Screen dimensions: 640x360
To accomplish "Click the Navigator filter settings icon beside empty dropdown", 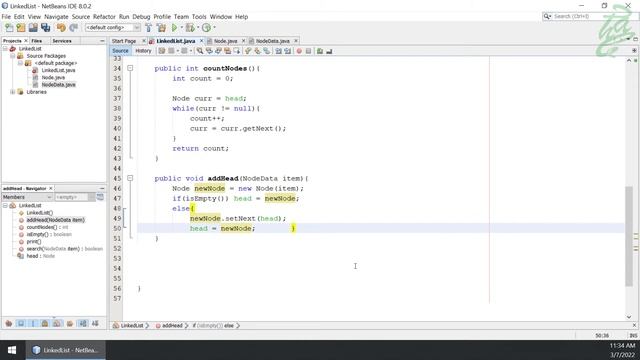I will pyautogui.click(x=100, y=197).
